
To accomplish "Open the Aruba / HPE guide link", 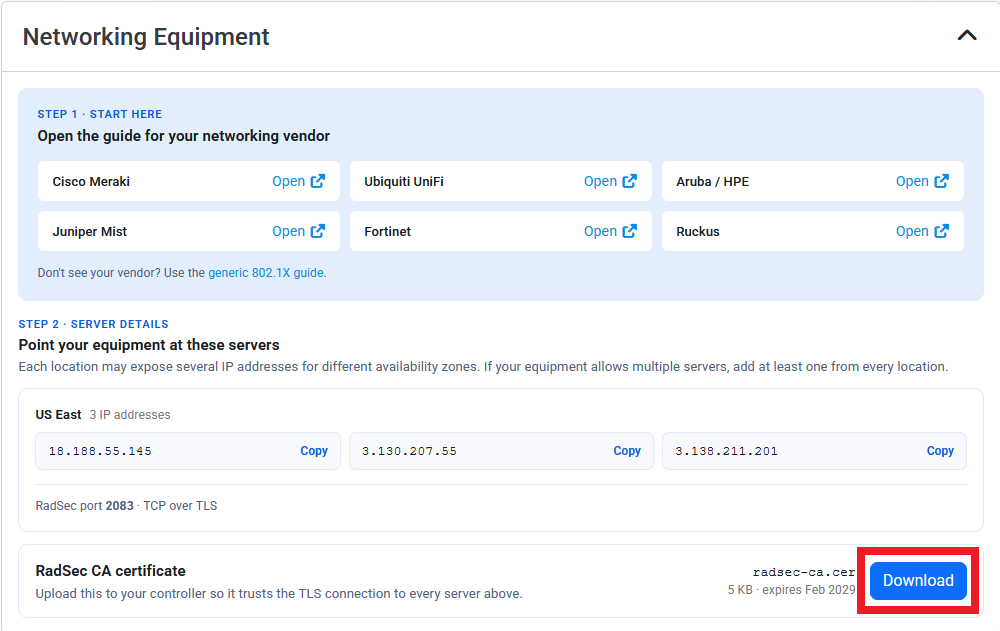I will click(x=912, y=181).
